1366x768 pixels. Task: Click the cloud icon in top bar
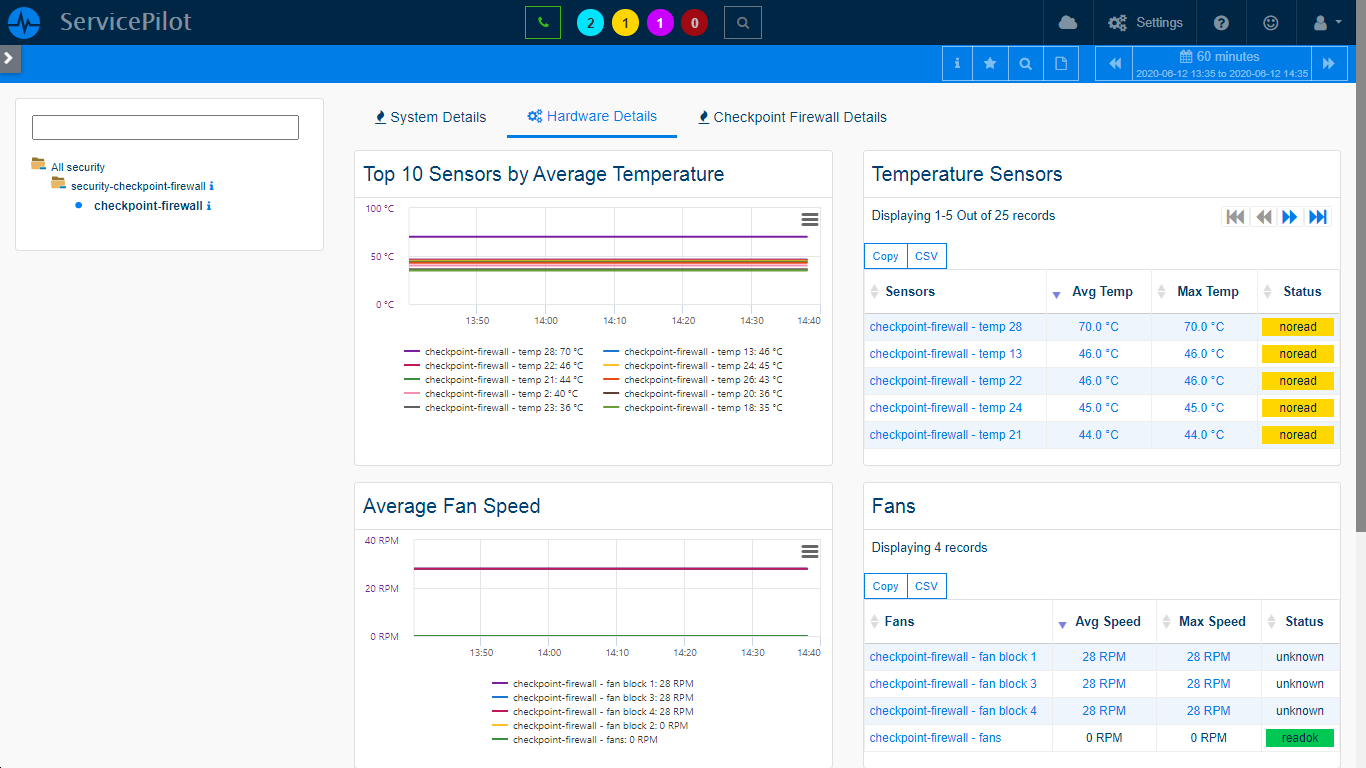click(1067, 22)
